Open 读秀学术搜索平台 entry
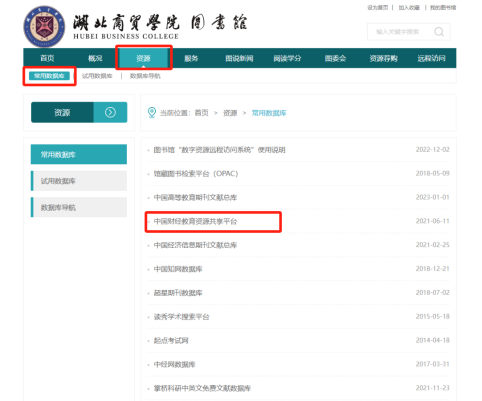The width and height of the screenshot is (482, 401). tap(181, 317)
